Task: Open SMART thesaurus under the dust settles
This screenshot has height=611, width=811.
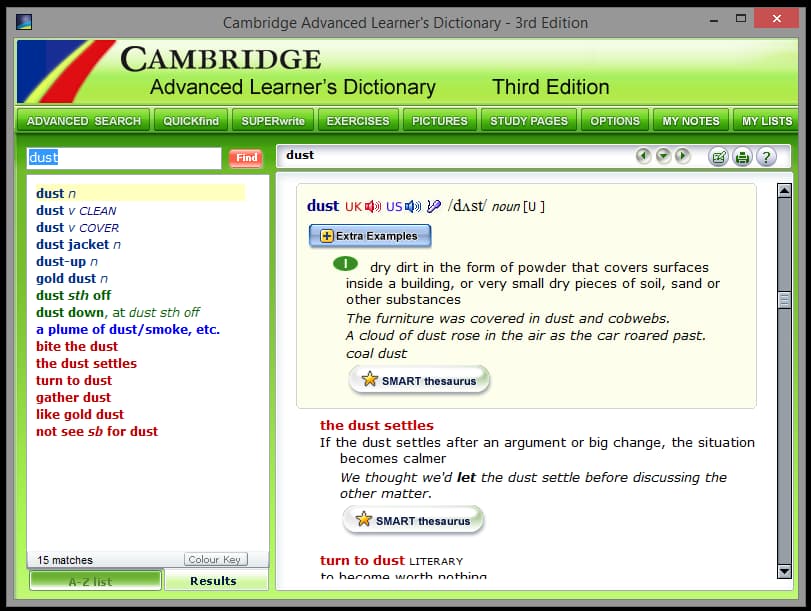Action: point(413,520)
